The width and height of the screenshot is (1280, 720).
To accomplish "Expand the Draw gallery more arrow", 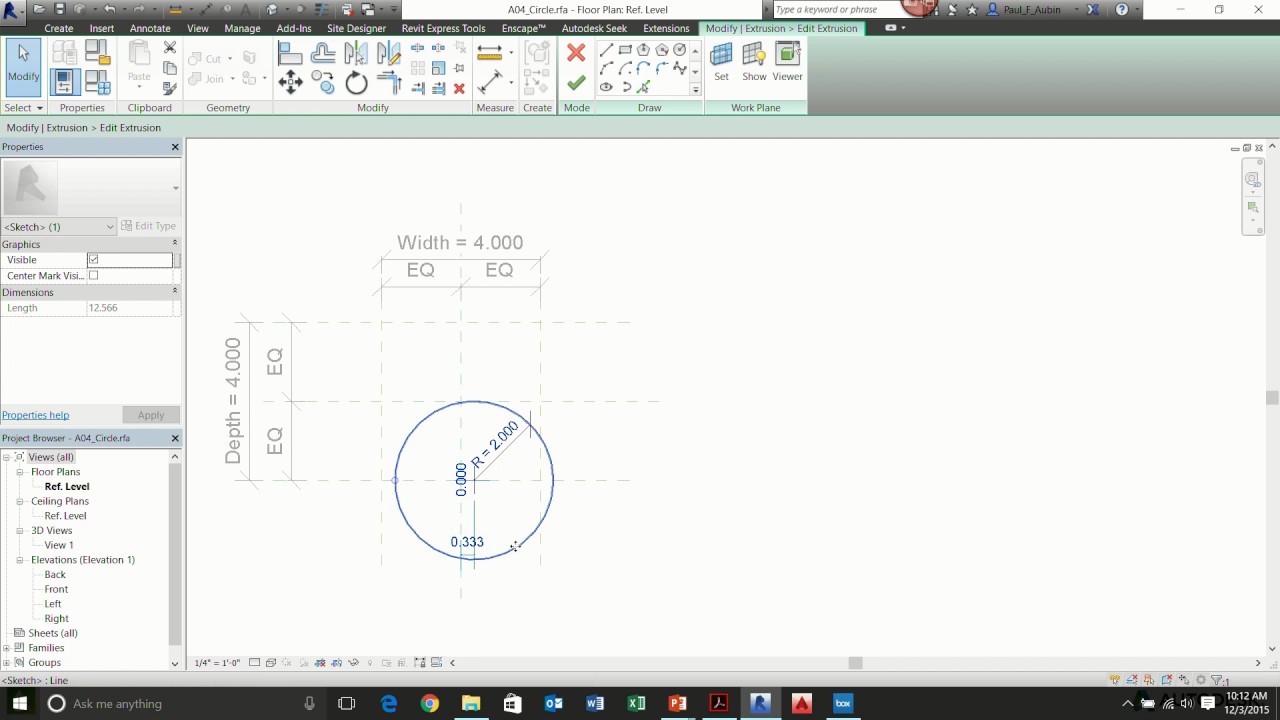I will pyautogui.click(x=695, y=89).
